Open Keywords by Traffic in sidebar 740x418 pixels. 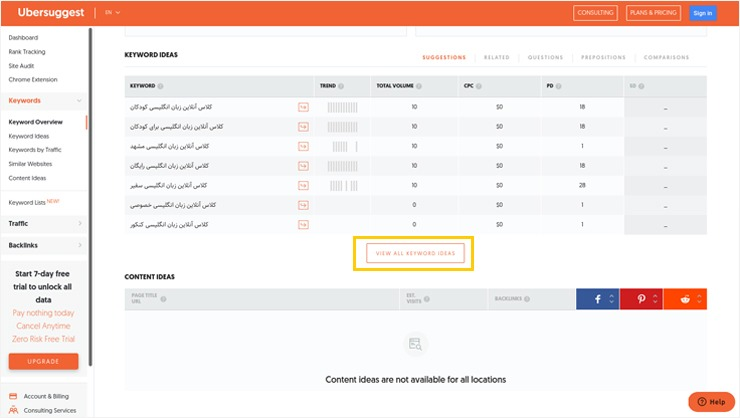pyautogui.click(x=35, y=150)
